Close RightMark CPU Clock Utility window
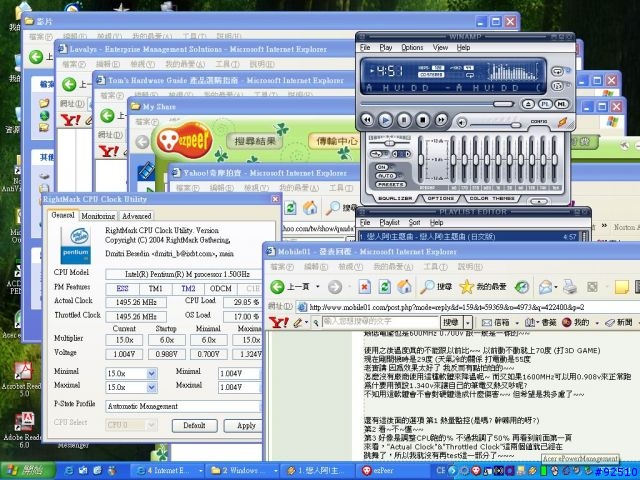The image size is (640, 480). 276,199
